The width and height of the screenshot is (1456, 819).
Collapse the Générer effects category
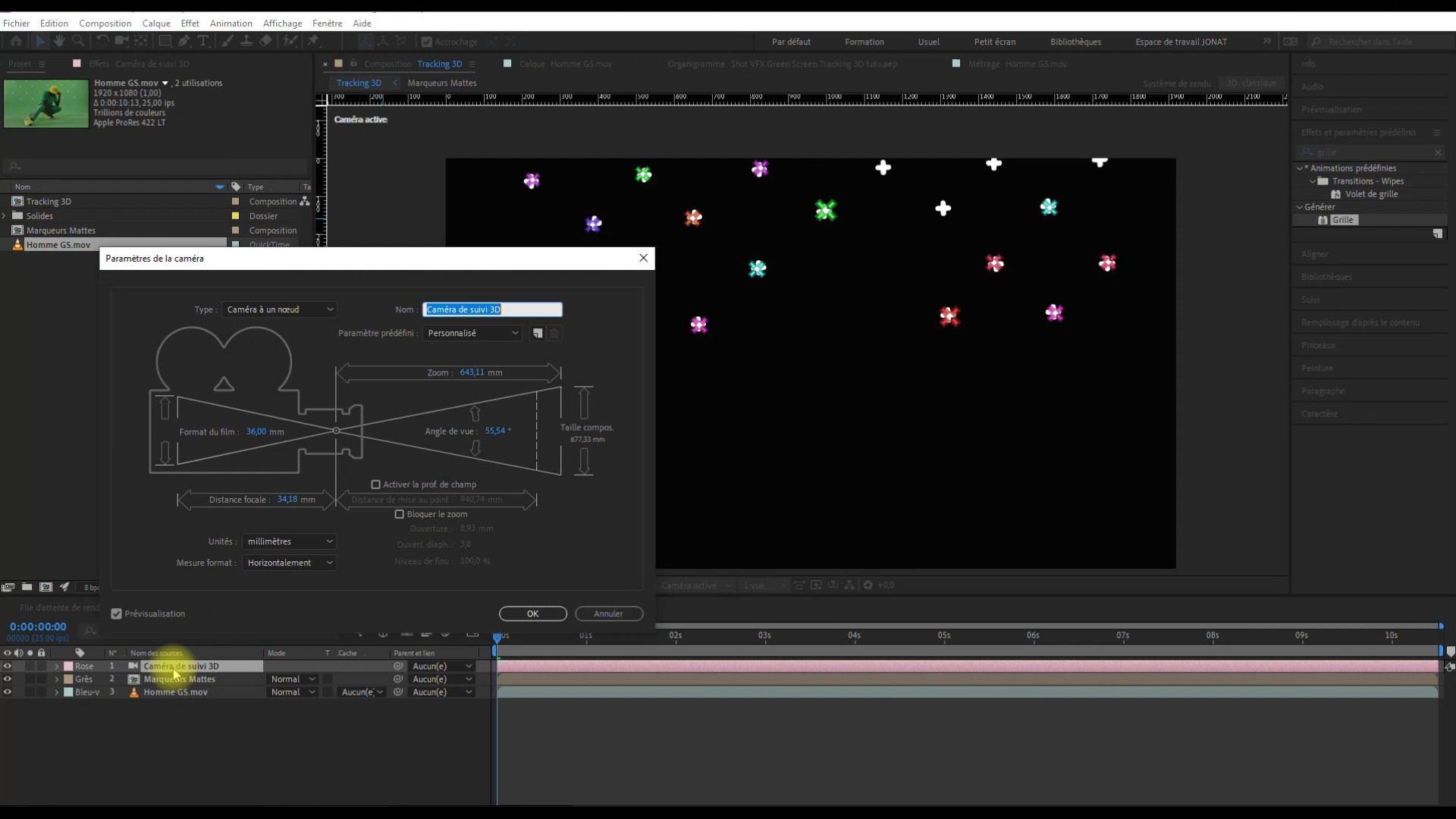(x=1300, y=207)
